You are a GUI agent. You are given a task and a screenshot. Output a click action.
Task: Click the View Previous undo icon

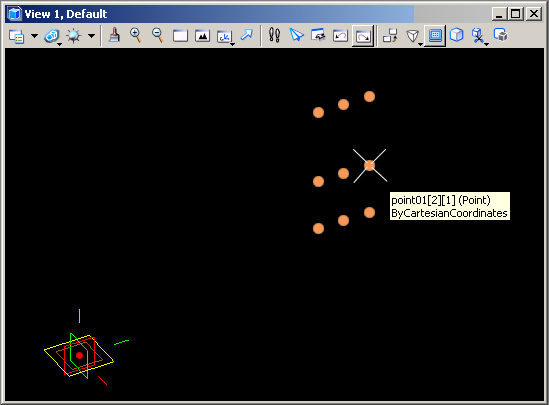(x=340, y=36)
